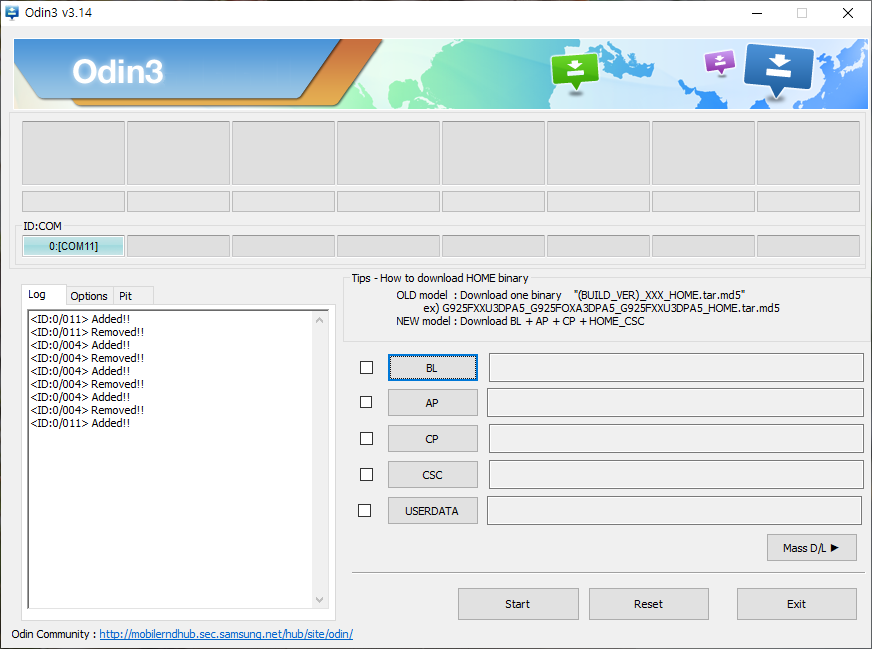872x649 pixels.
Task: Toggle the CSC checkbox
Action: (366, 474)
